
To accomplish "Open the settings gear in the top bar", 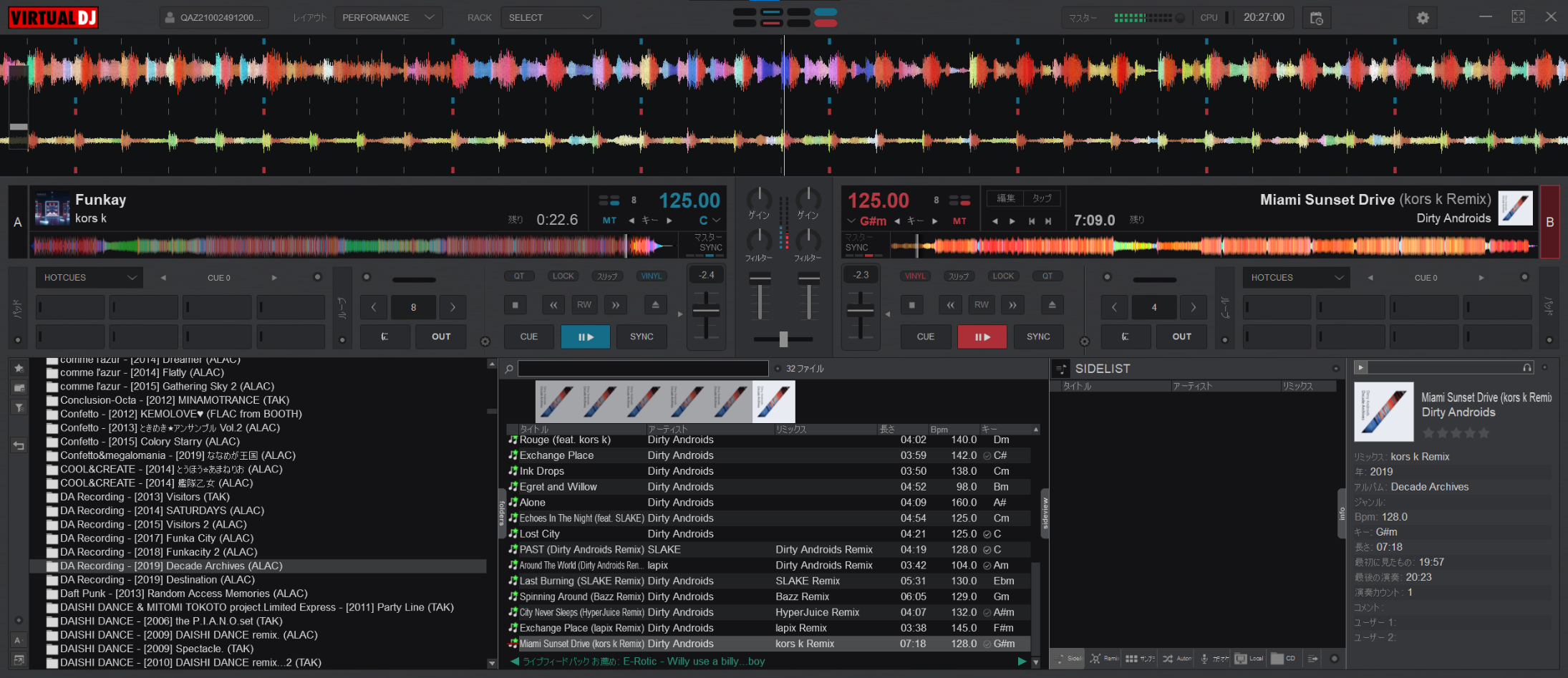I will pos(1423,18).
